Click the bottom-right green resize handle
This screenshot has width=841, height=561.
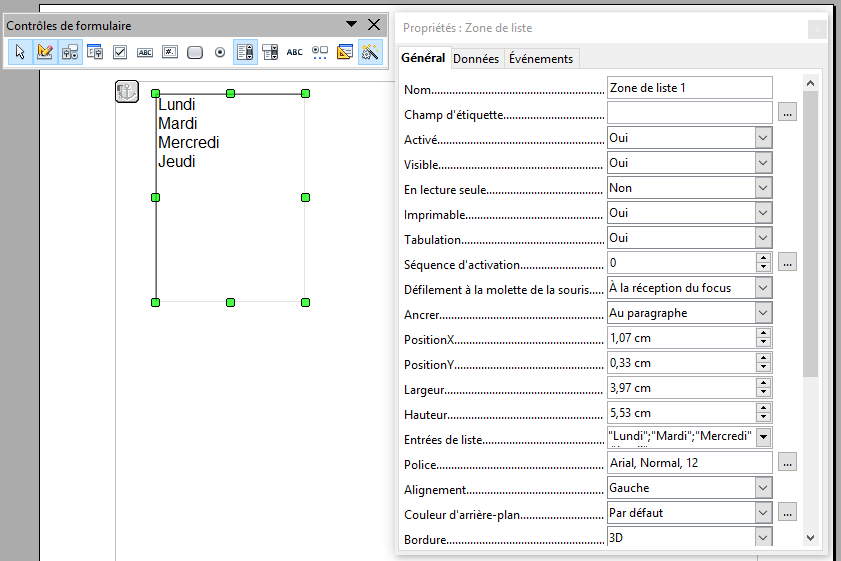coord(306,302)
